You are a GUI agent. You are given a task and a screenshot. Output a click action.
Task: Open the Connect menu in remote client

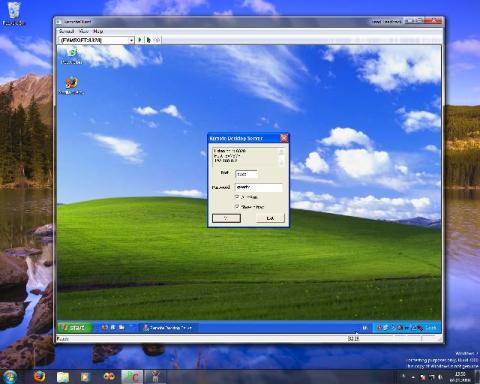tap(66, 31)
